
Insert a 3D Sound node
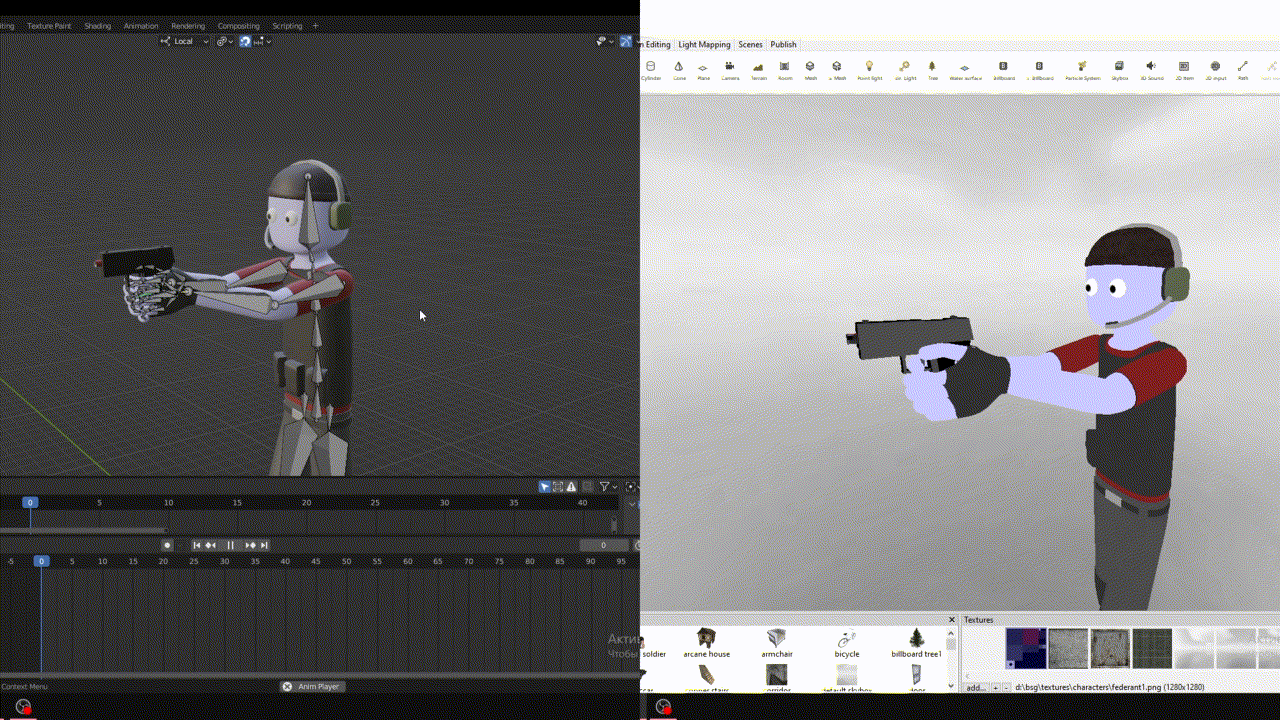pos(1151,70)
